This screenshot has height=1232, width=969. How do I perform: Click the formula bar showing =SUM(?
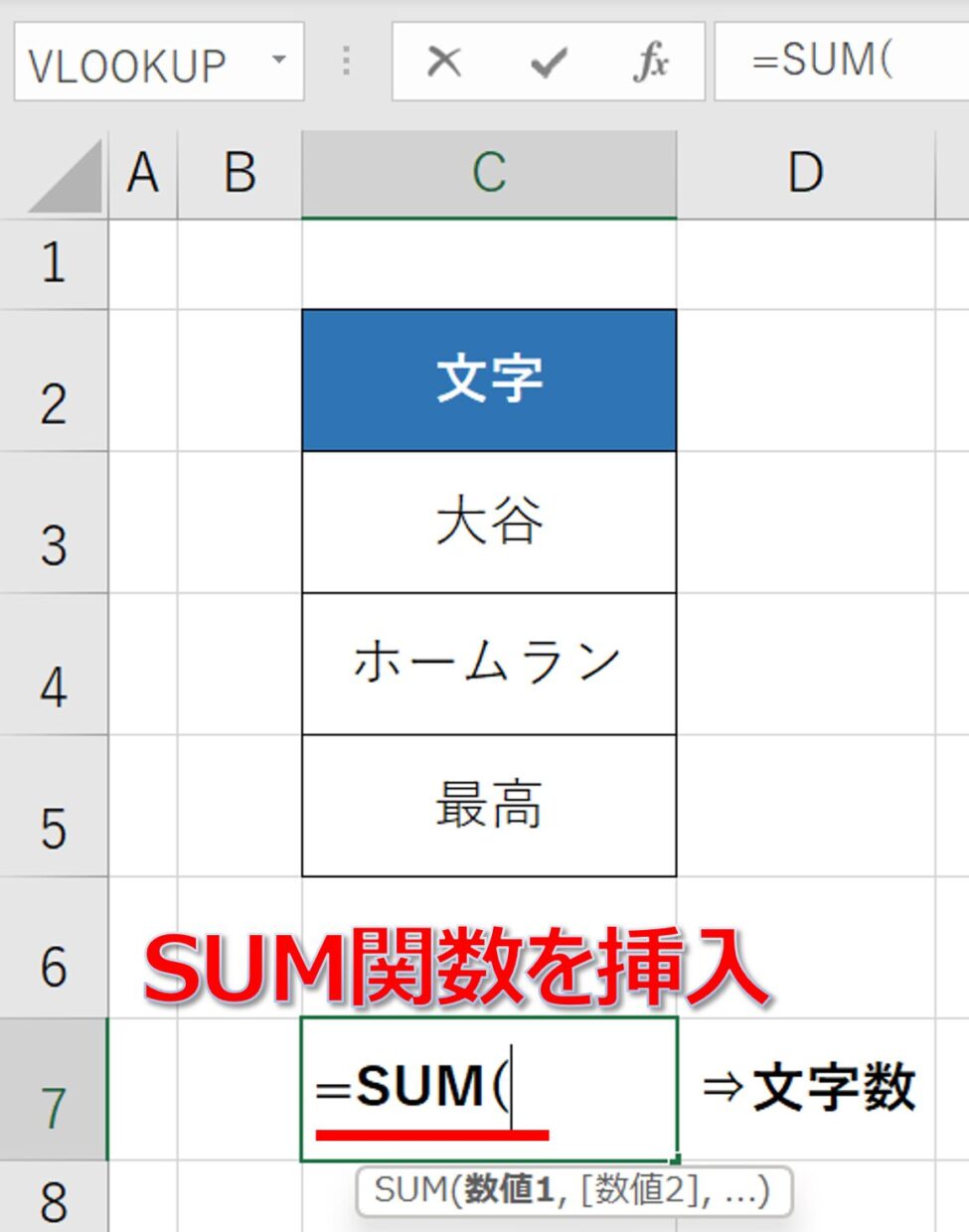point(842,62)
